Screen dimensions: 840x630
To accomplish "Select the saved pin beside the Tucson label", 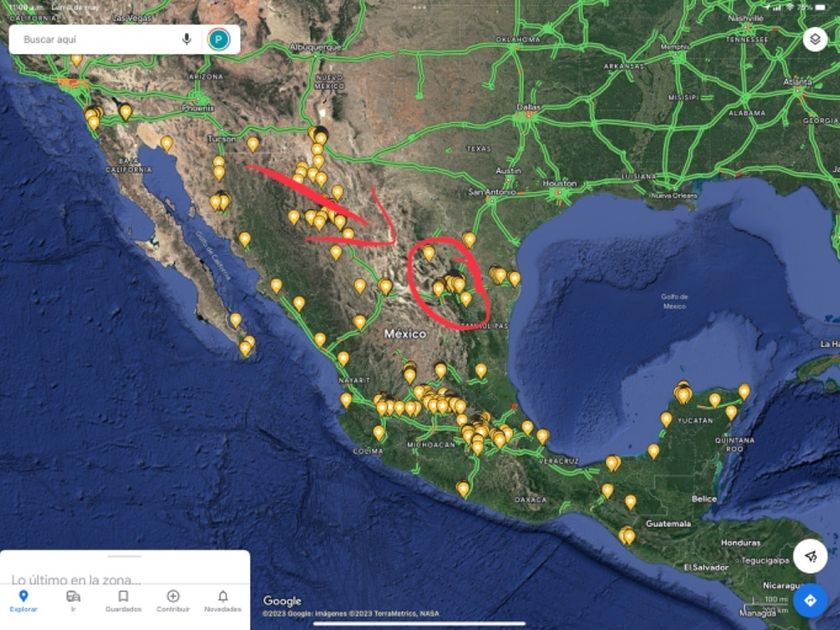I will click(253, 144).
